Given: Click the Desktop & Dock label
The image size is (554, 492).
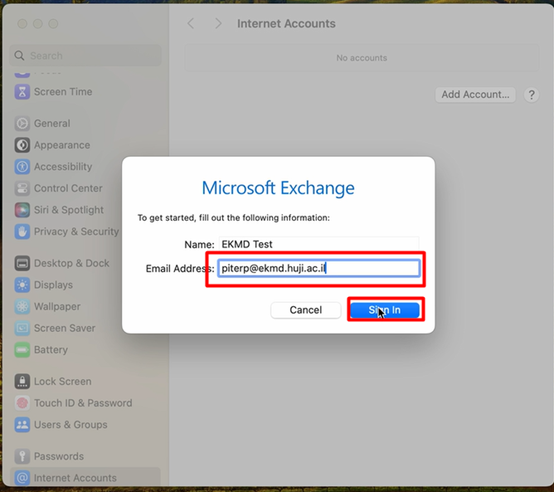Looking at the screenshot, I should pyautogui.click(x=72, y=263).
